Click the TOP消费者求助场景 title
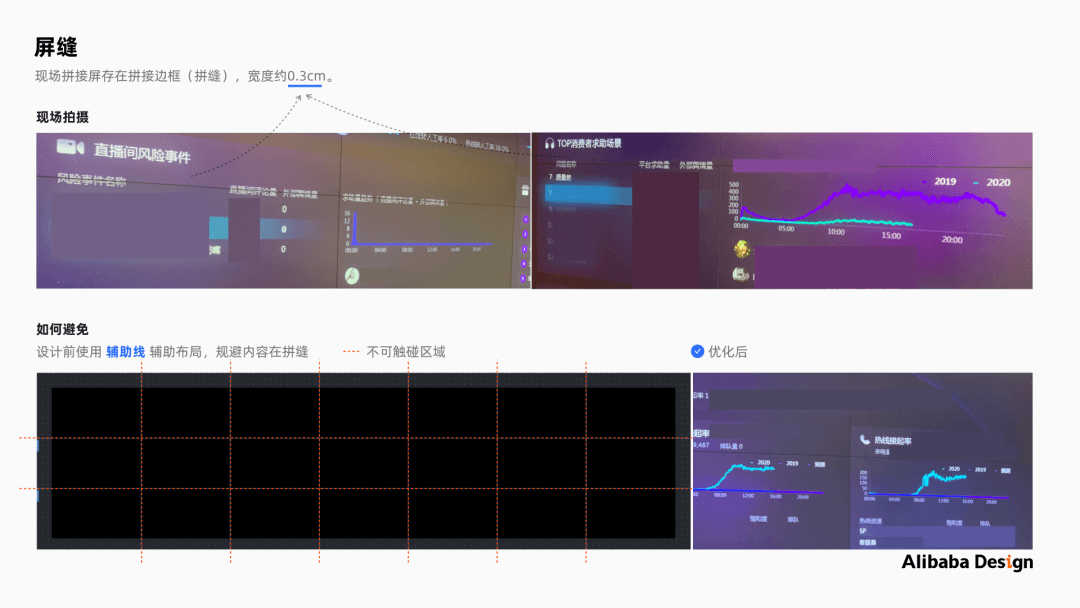Image resolution: width=1080 pixels, height=608 pixels. tap(589, 143)
